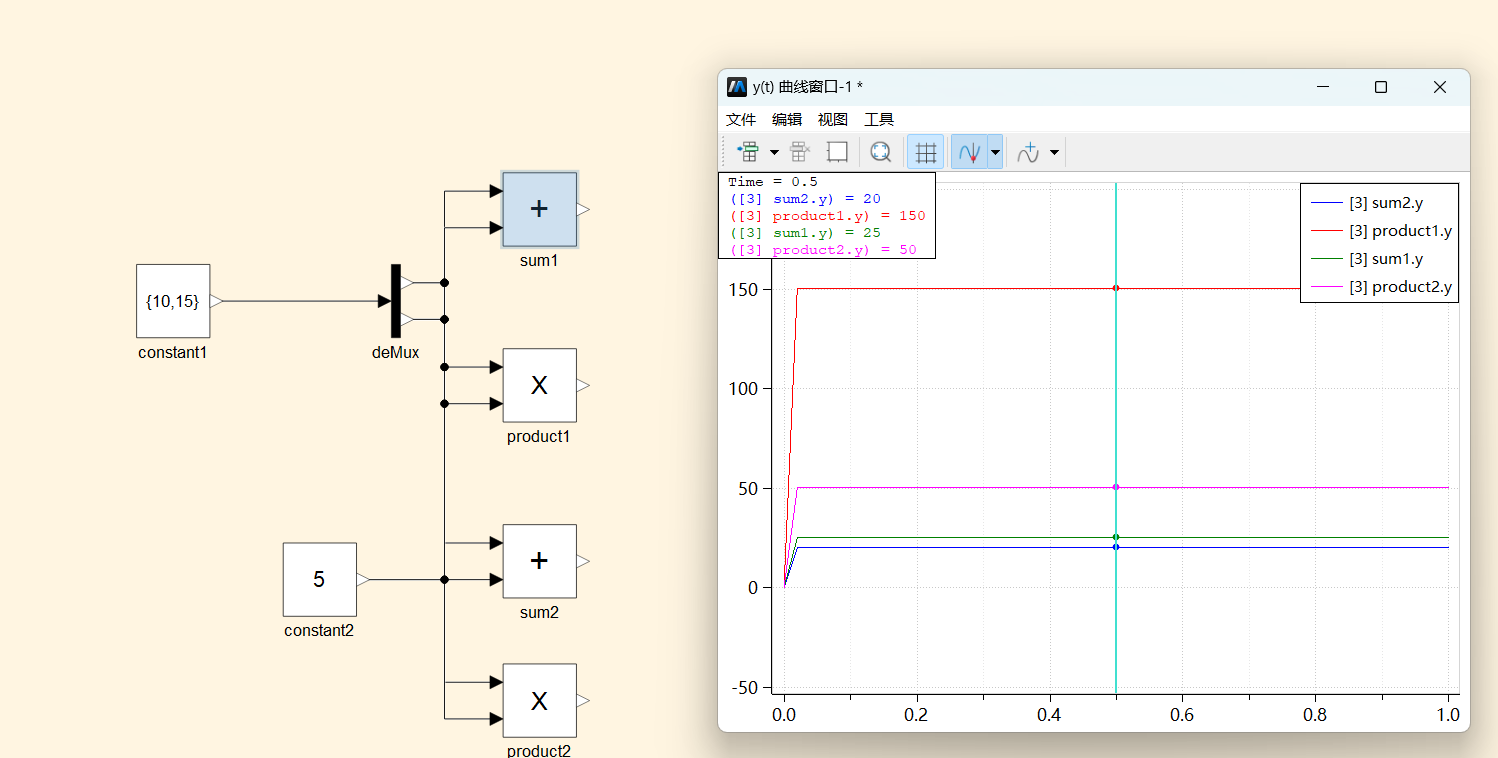Click the add curve toolbar icon
The width and height of the screenshot is (1498, 758).
(x=1028, y=152)
